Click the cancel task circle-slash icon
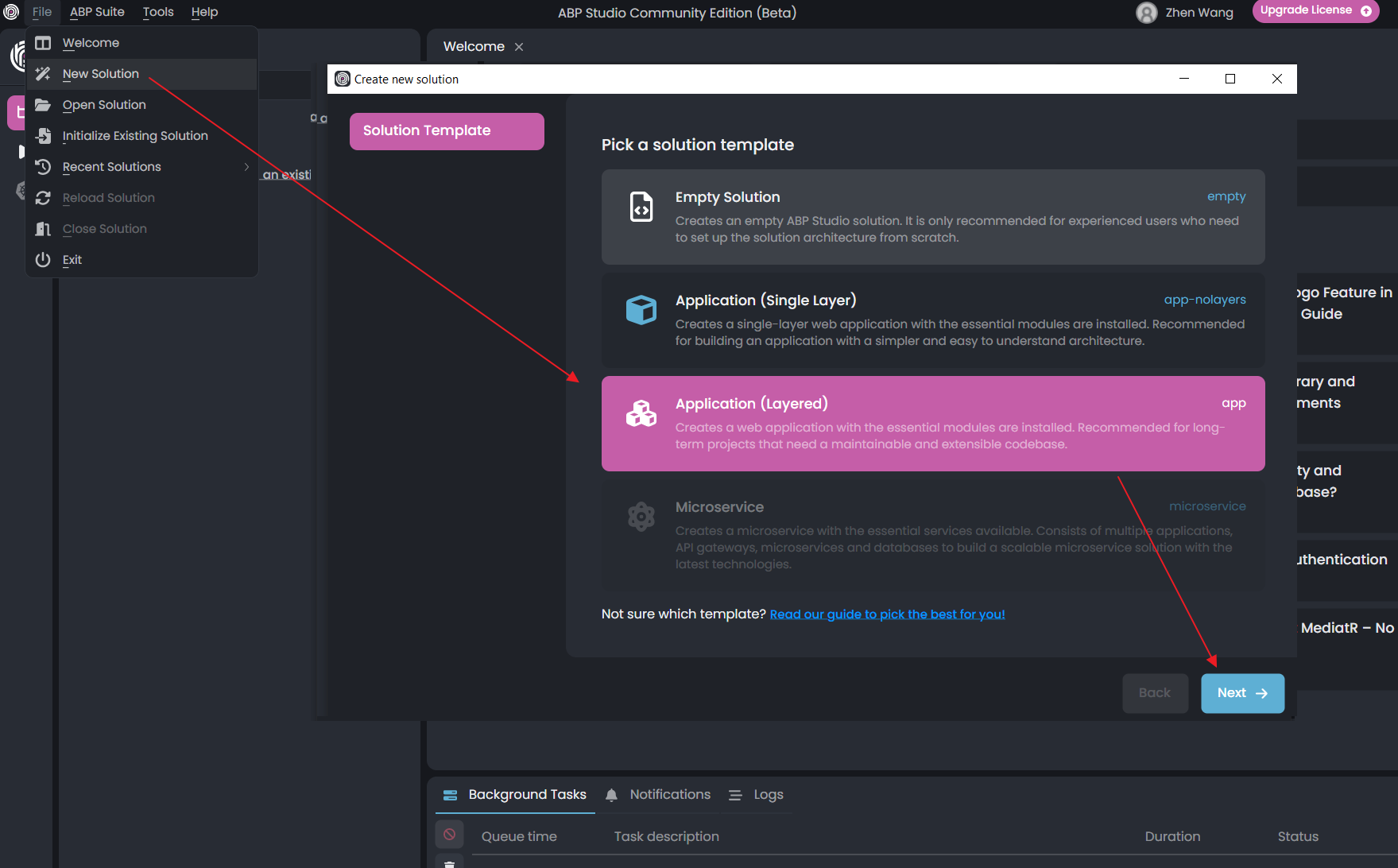This screenshot has height=868, width=1398. [x=449, y=835]
